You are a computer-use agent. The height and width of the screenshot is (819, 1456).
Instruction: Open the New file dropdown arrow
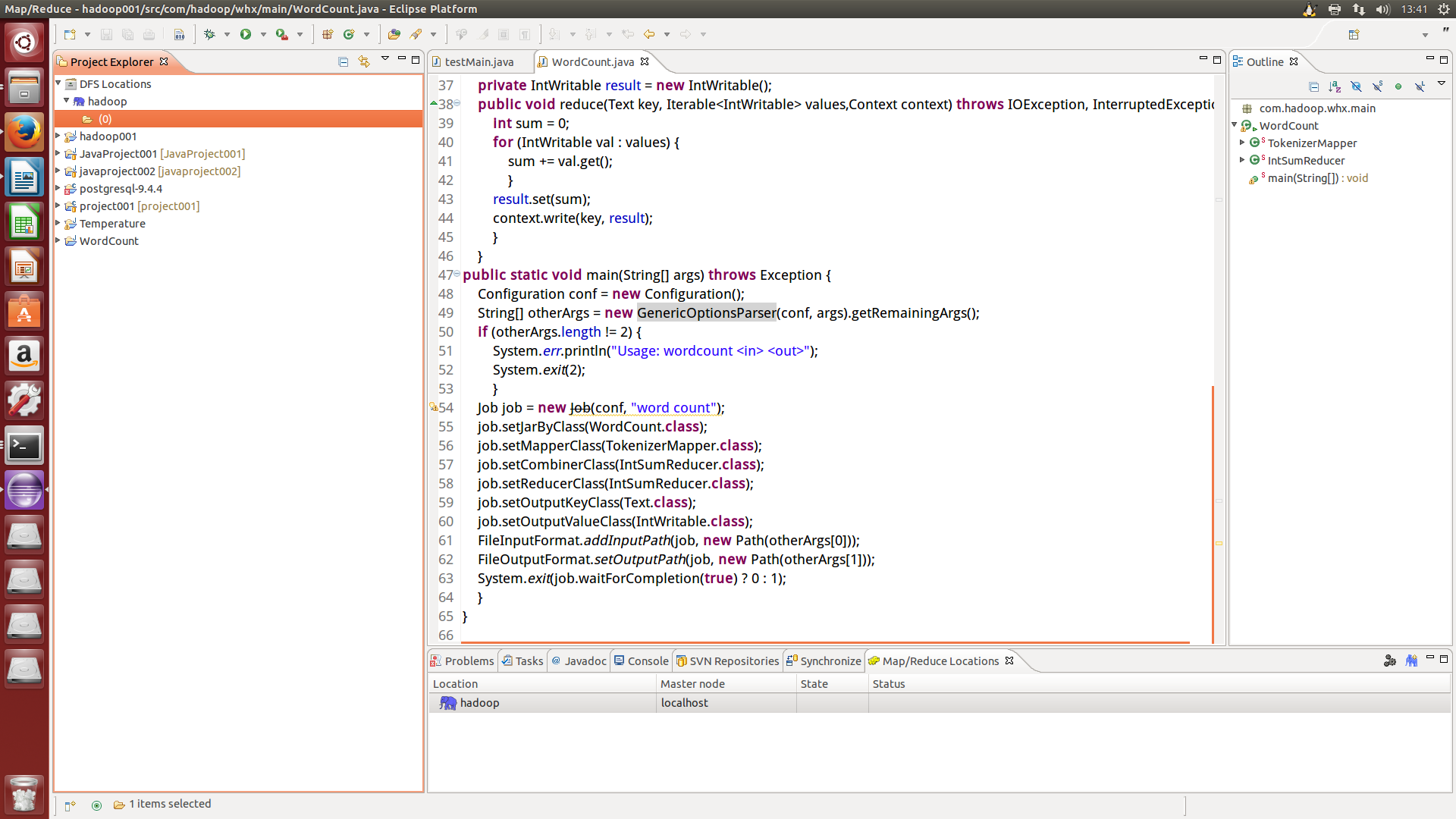pyautogui.click(x=87, y=34)
